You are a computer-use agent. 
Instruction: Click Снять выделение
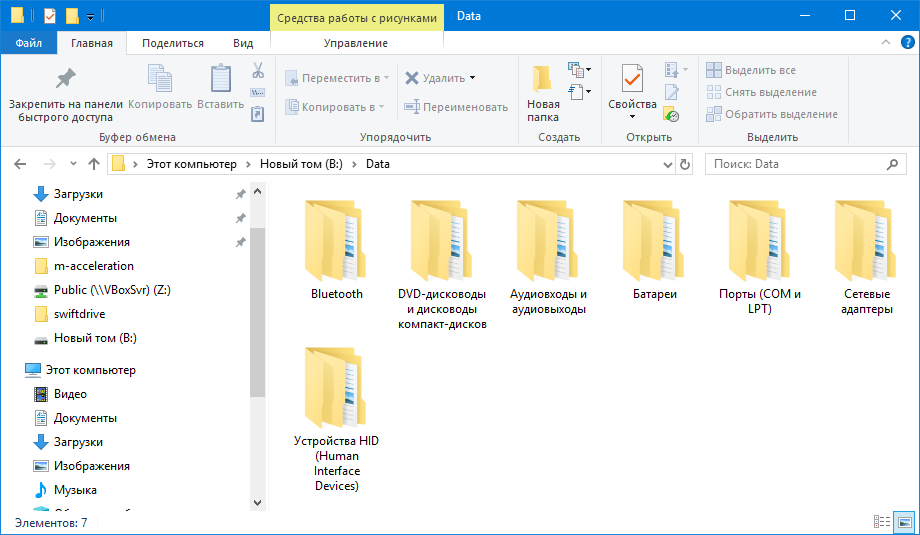(761, 92)
